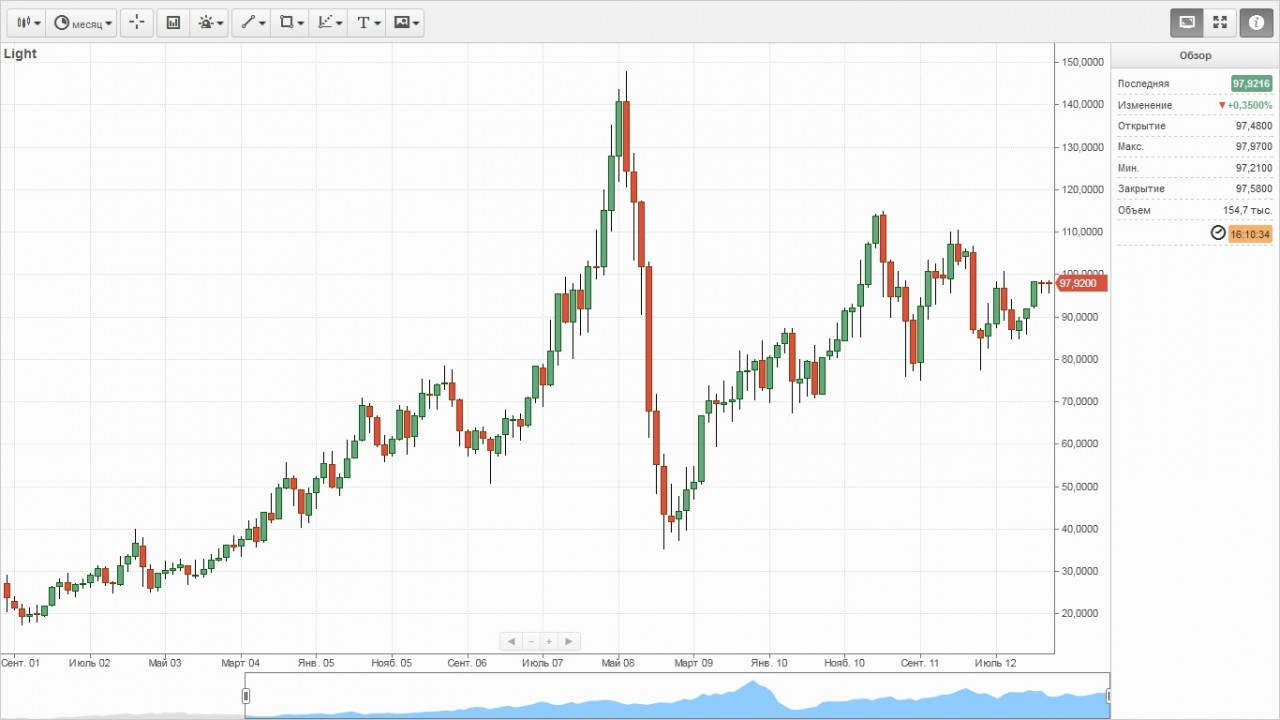This screenshot has width=1280, height=720.
Task: Toggle the side panel display button
Action: [1187, 22]
